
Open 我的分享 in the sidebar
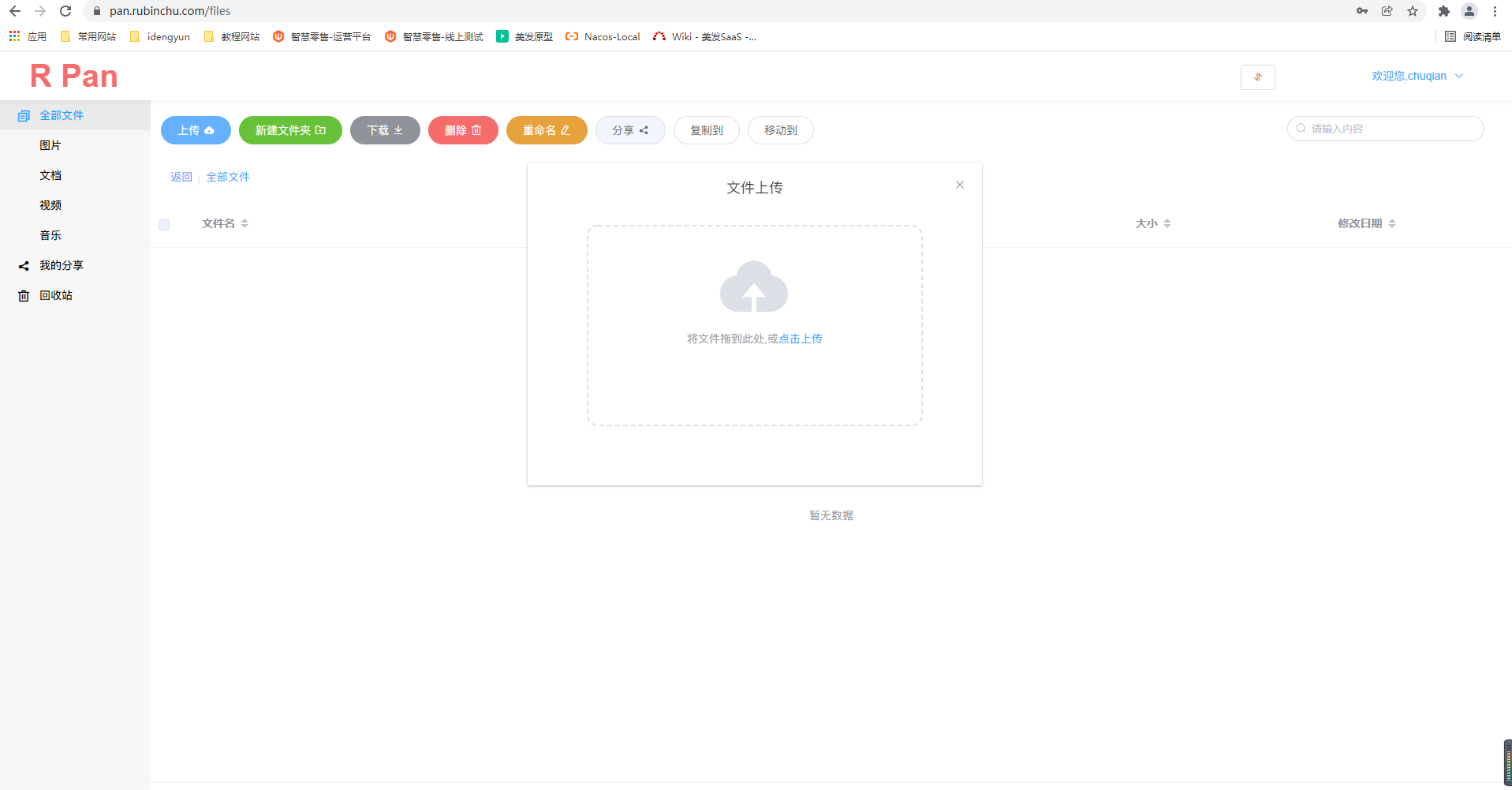(x=75, y=265)
